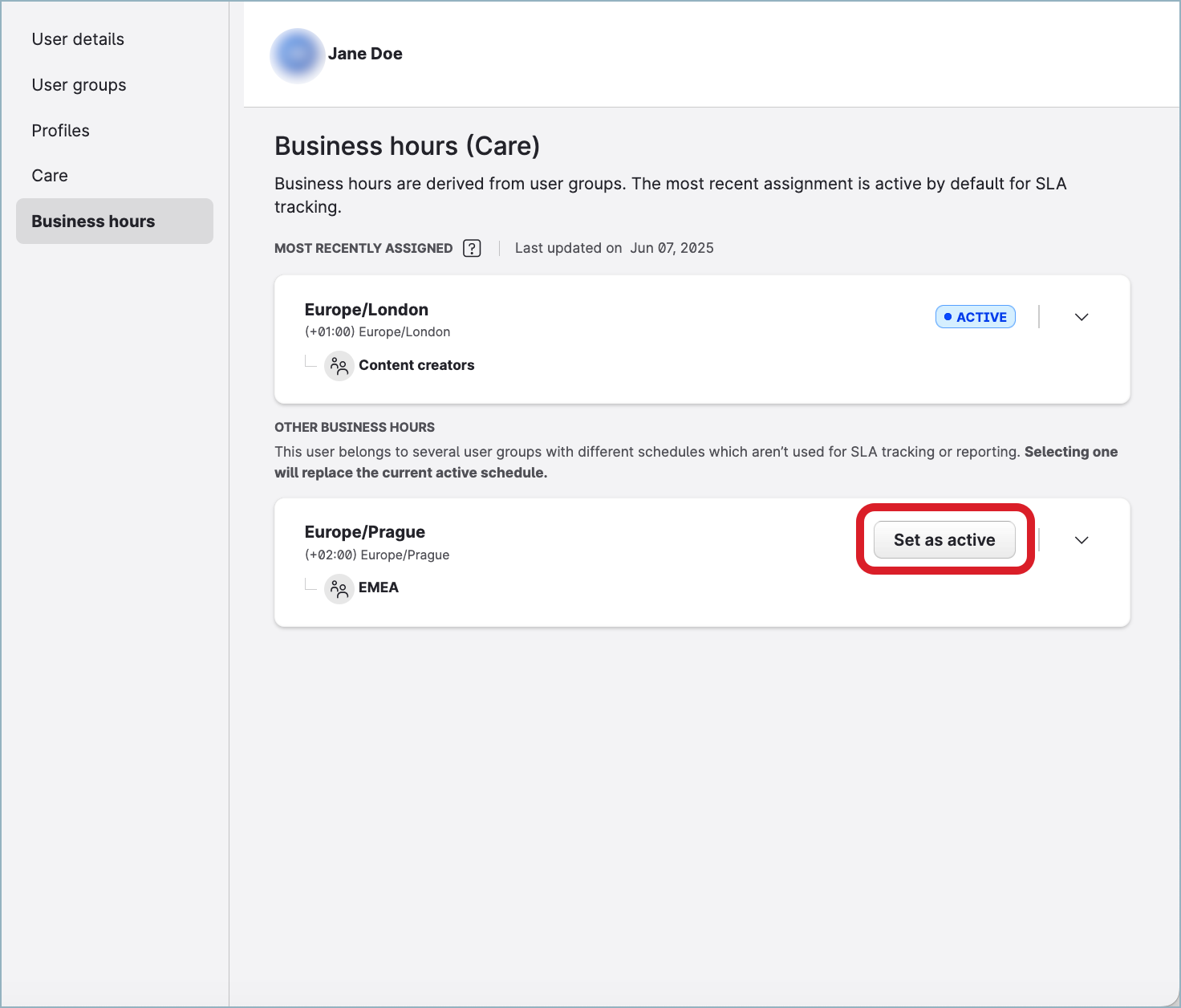Click the Content creators group name
Screen dimensions: 1181x1008
pos(416,365)
